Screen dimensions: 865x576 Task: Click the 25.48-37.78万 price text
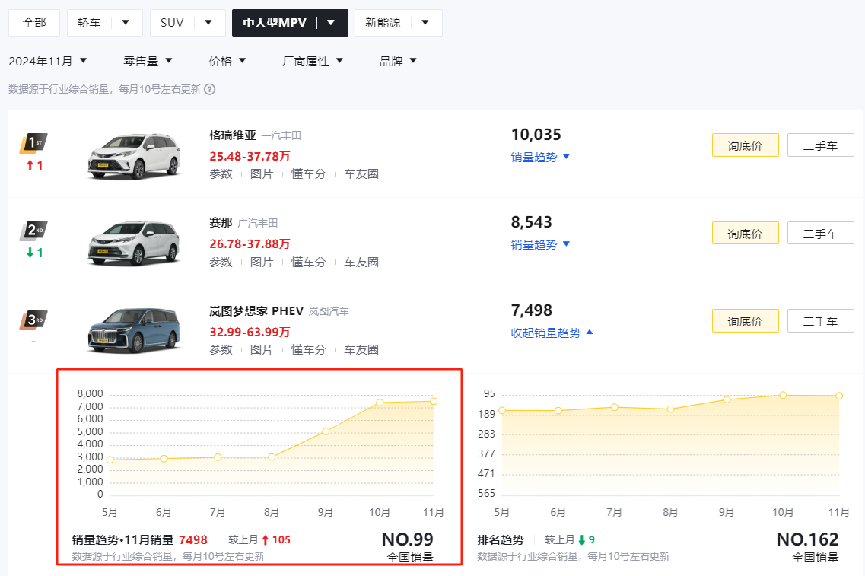pos(249,156)
